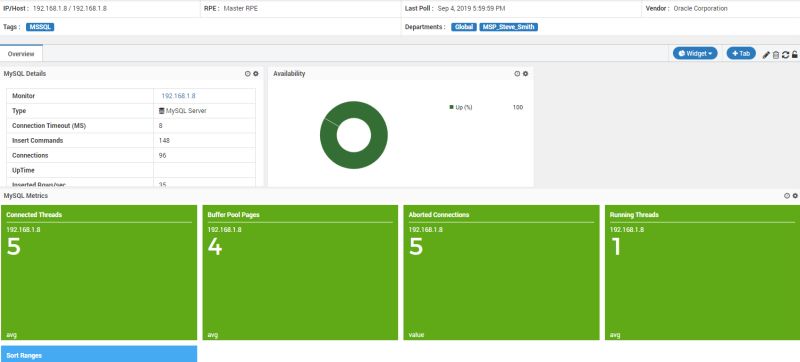Click the Last Poll timestamp text

pyautogui.click(x=471, y=9)
